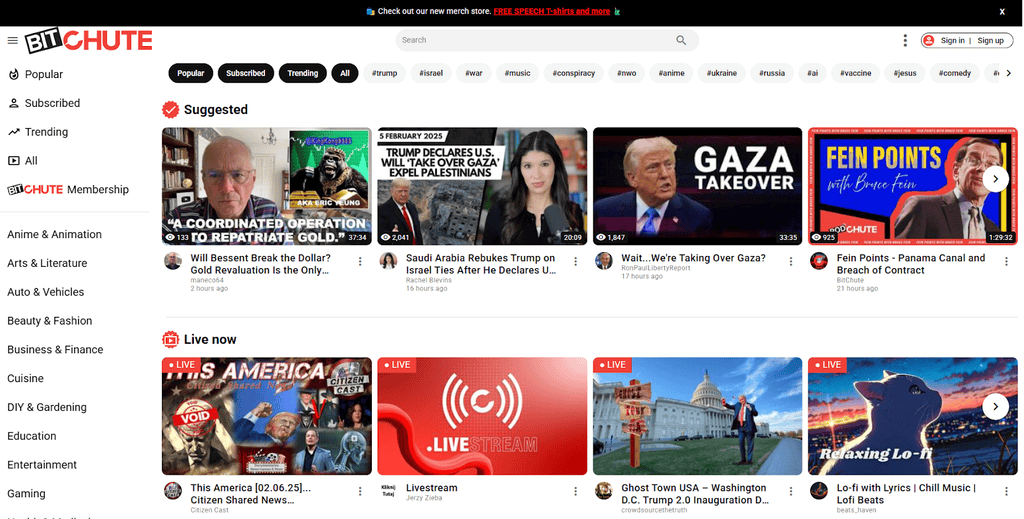Click the Popular flame icon in sidebar
The height and width of the screenshot is (519, 1024).
14,74
